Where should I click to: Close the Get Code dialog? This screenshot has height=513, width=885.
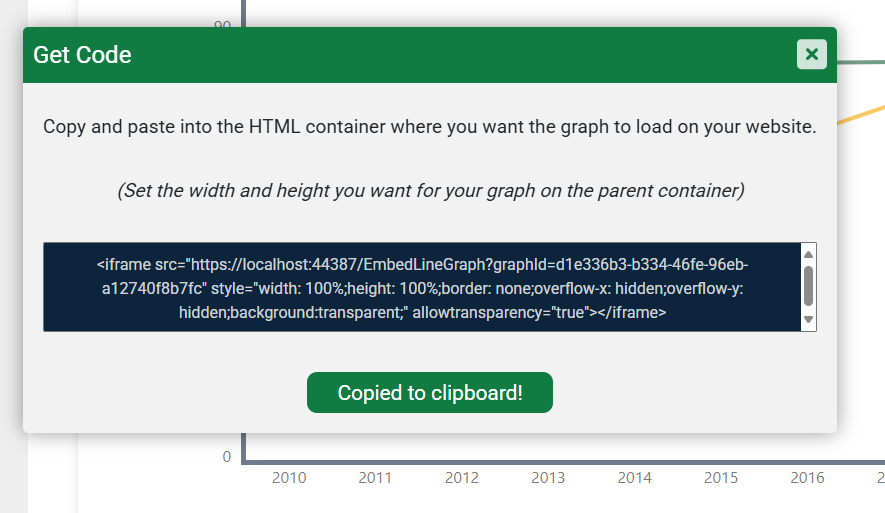tap(811, 54)
